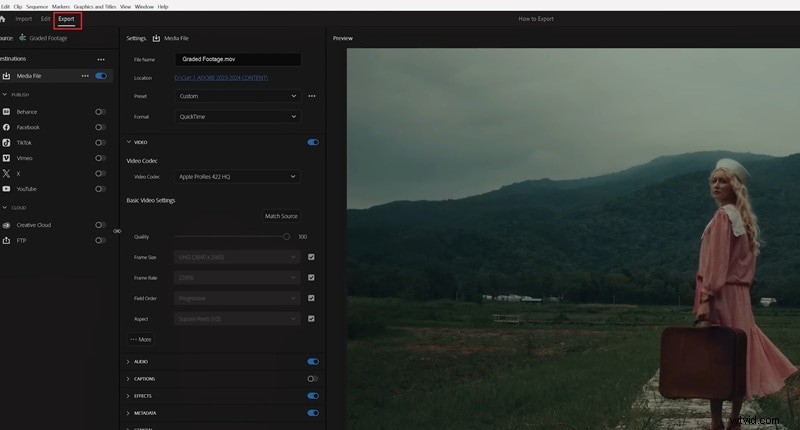Toggle the Effects section switch
This screenshot has width=800, height=430.
pos(313,396)
